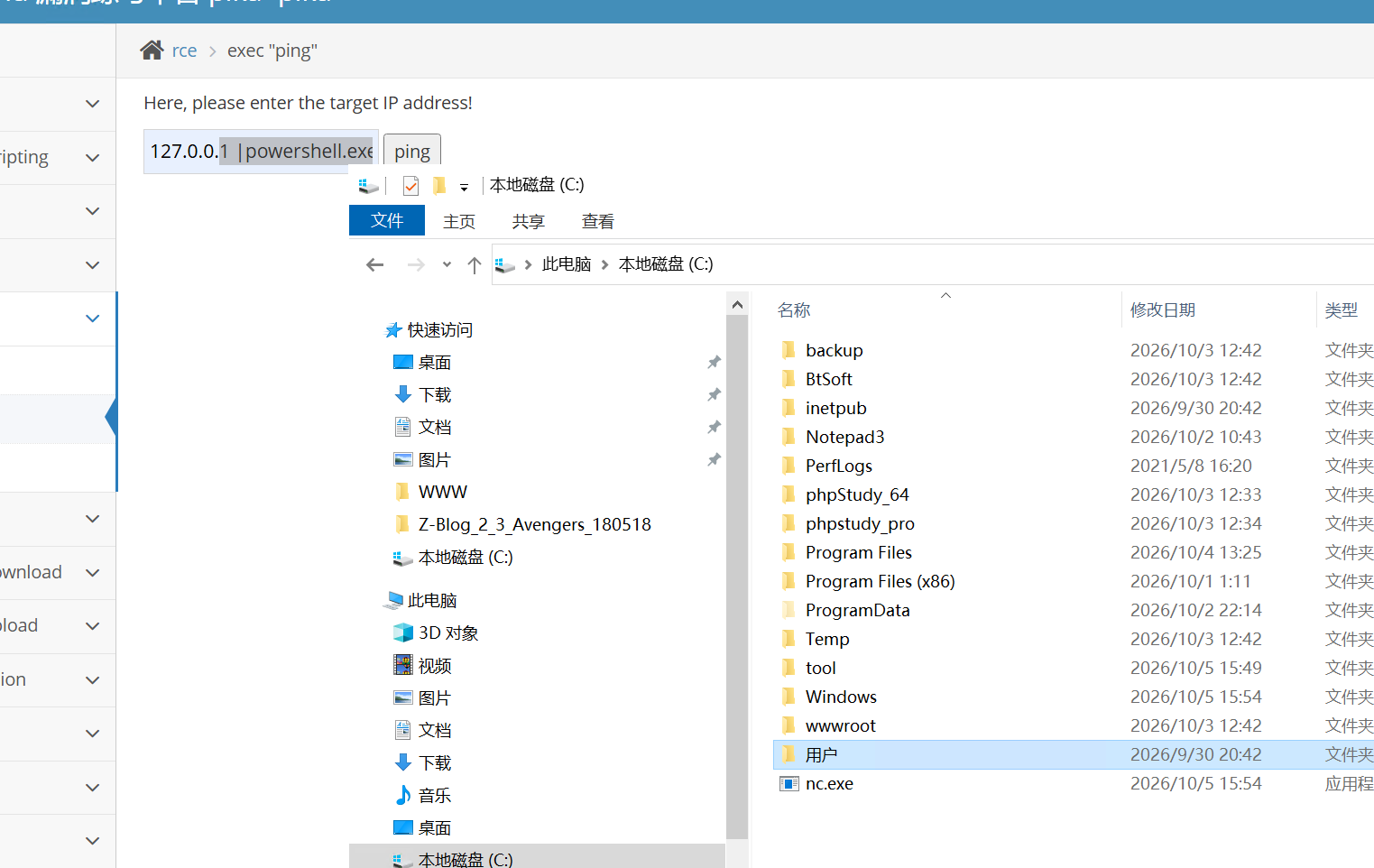This screenshot has height=868, width=1374.
Task: Expand the sidebar chevron beside "wnload"
Action: [92, 573]
